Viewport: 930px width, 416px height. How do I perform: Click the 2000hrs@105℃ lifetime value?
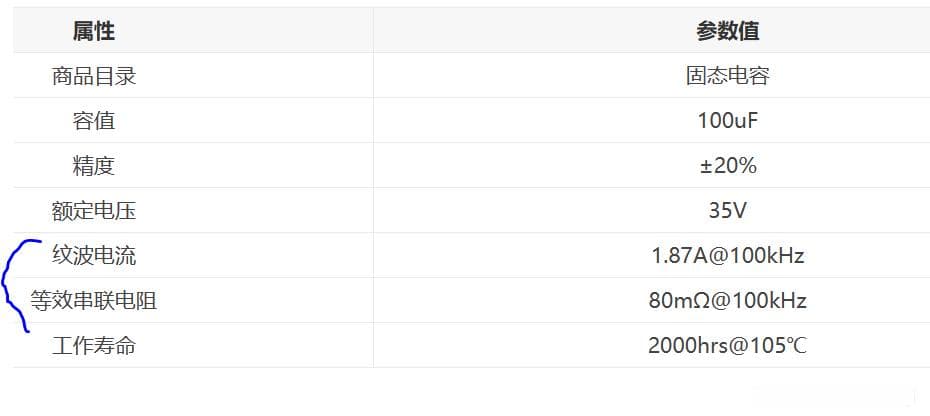(x=727, y=346)
